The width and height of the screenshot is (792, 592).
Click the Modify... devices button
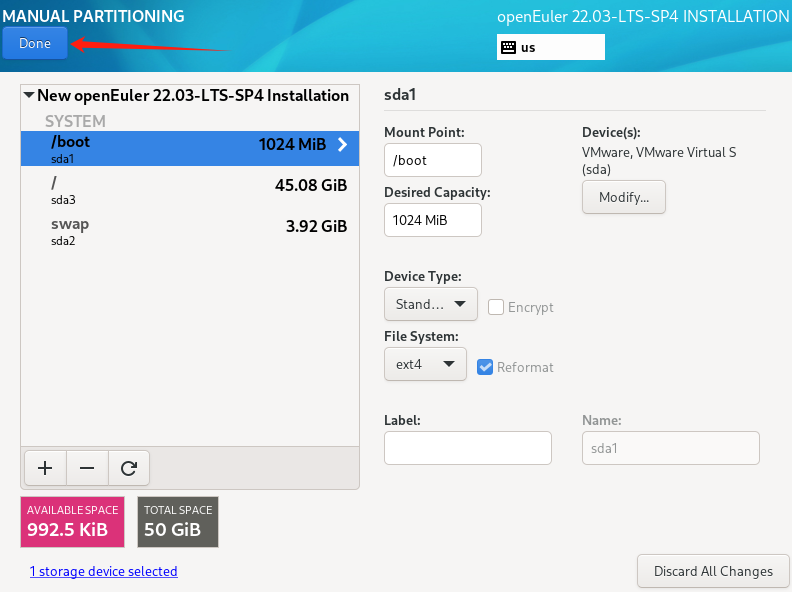click(x=624, y=197)
